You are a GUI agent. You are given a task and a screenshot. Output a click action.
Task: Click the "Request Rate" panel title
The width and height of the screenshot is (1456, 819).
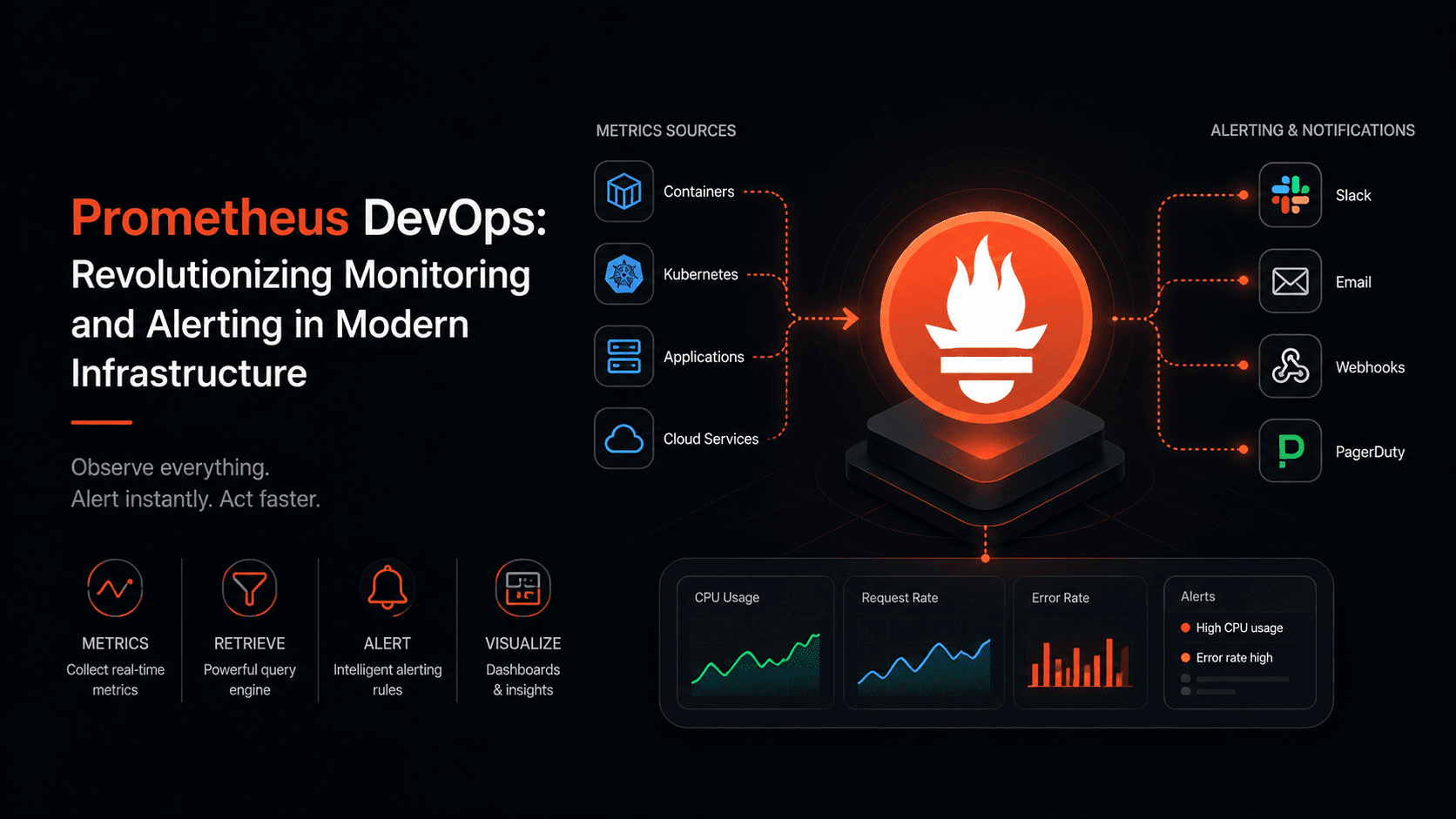[900, 598]
